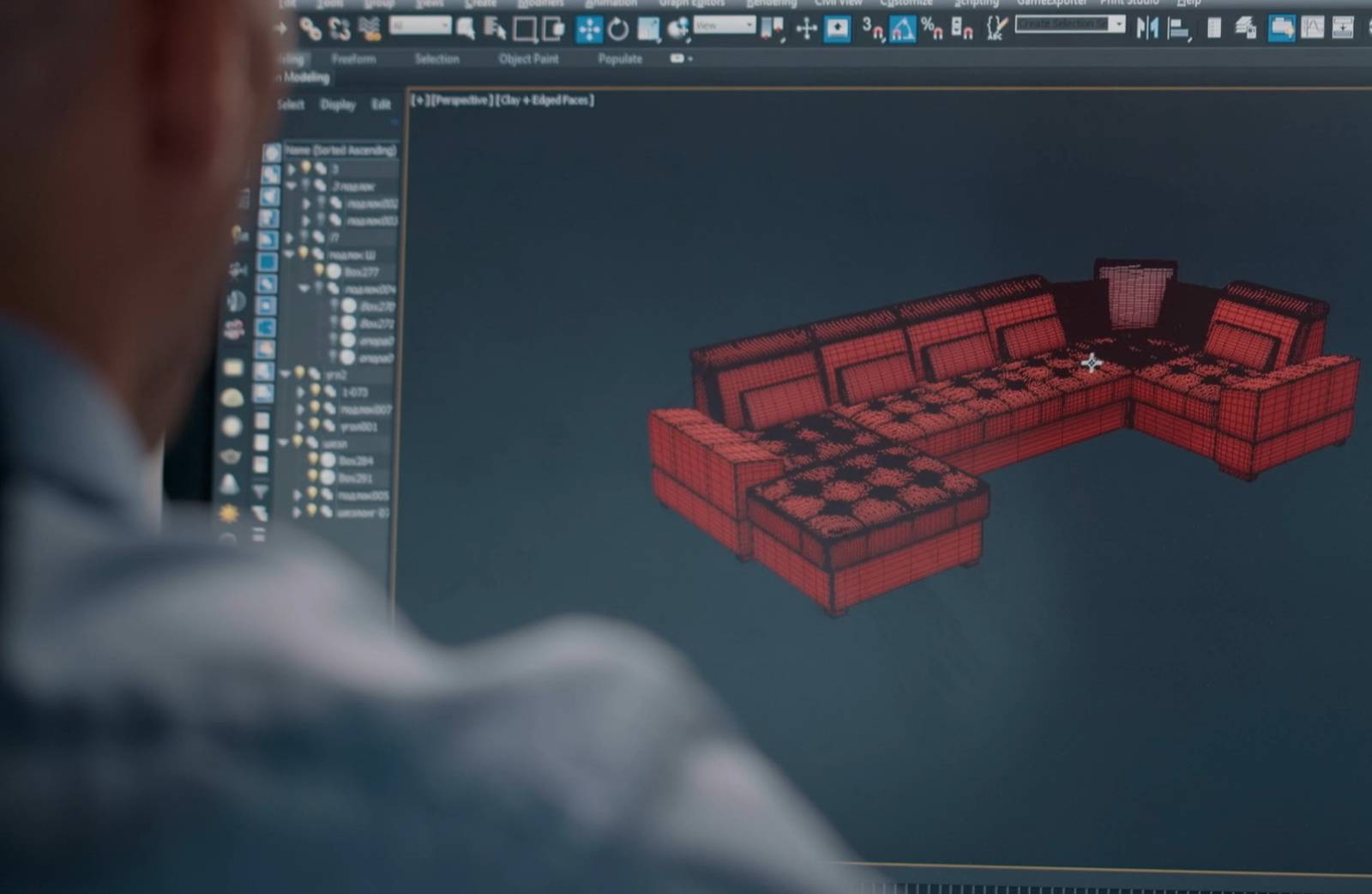Click the Rectangular Selection Region icon

(x=524, y=29)
